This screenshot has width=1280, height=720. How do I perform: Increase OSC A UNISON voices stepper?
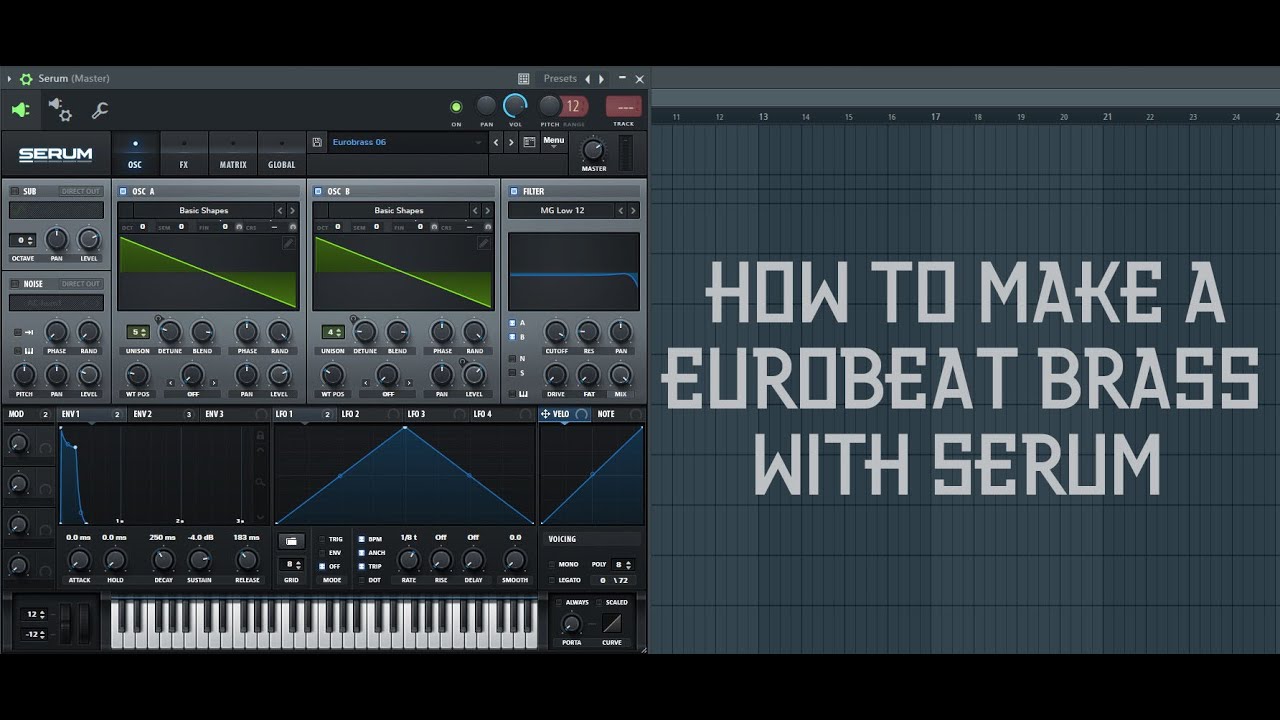146,329
